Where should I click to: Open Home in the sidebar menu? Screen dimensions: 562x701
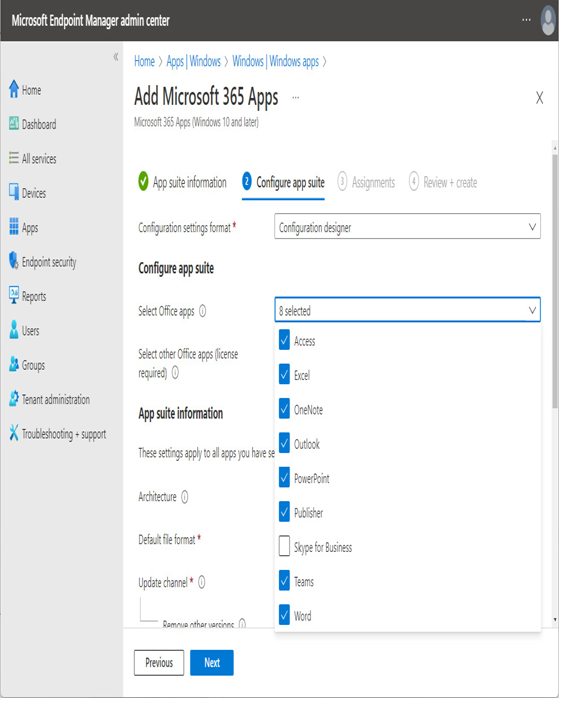click(32, 90)
